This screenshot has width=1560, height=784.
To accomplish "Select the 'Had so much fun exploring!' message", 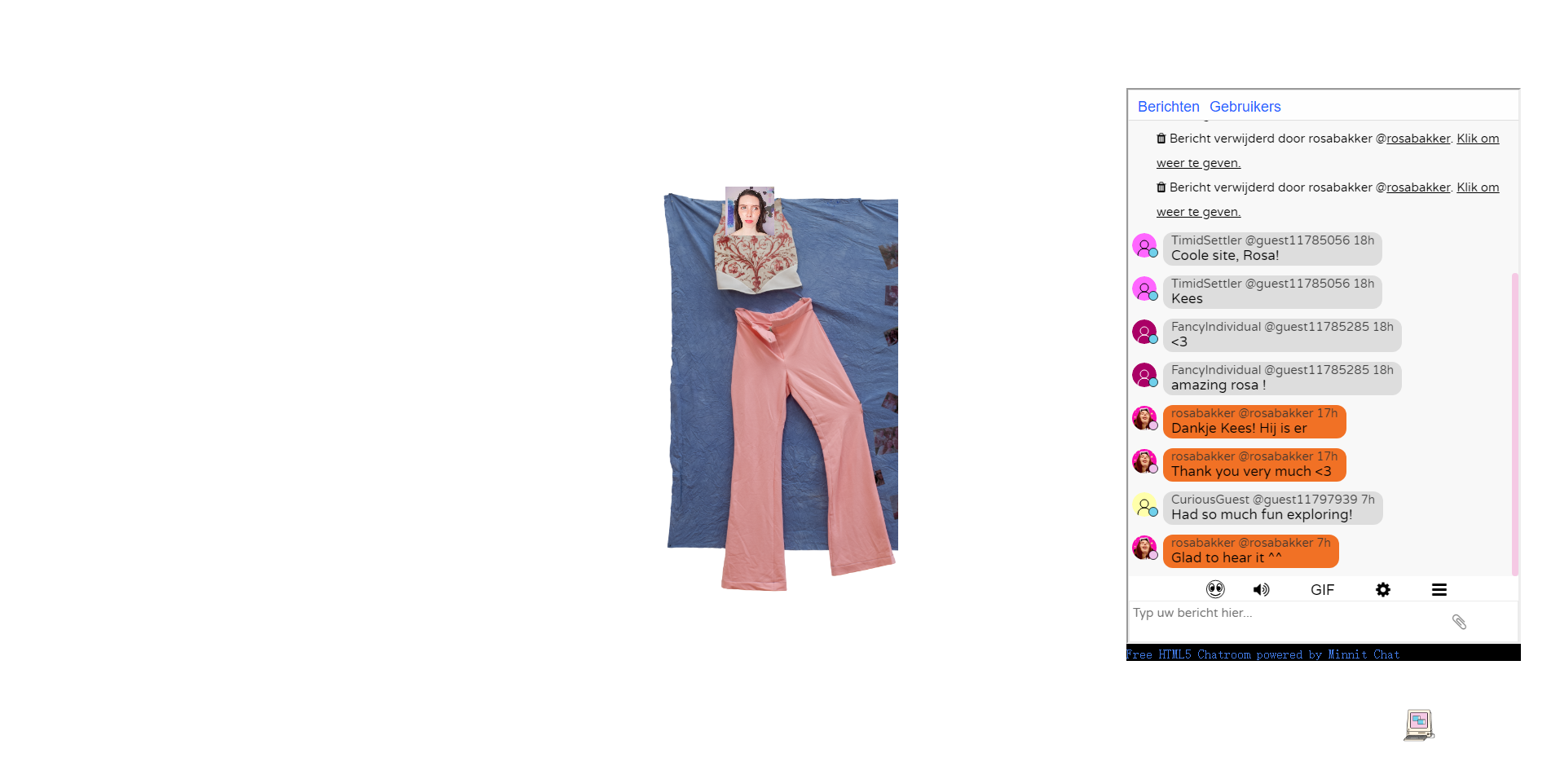I will click(1261, 515).
